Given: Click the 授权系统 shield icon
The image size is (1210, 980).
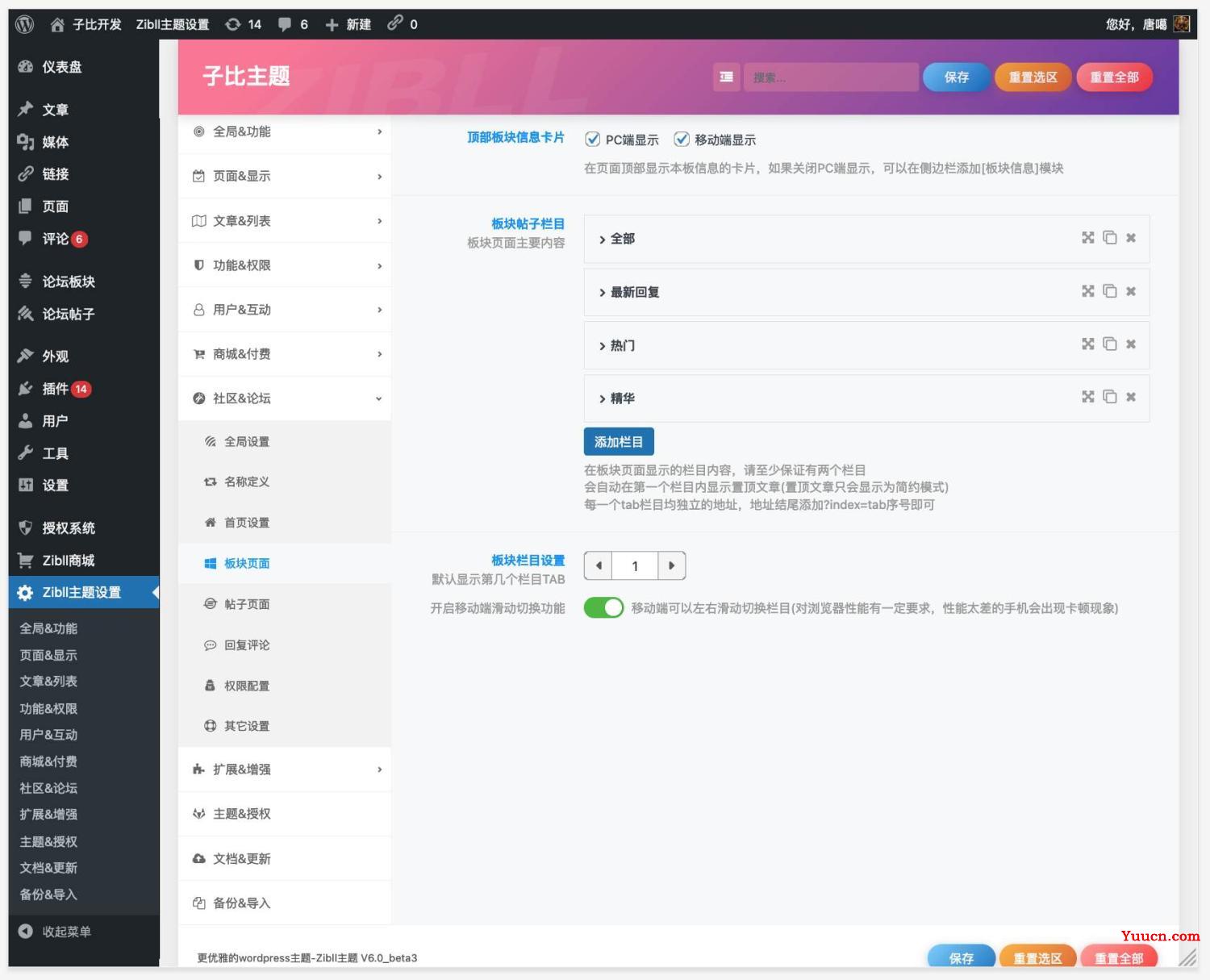Looking at the screenshot, I should pyautogui.click(x=26, y=528).
